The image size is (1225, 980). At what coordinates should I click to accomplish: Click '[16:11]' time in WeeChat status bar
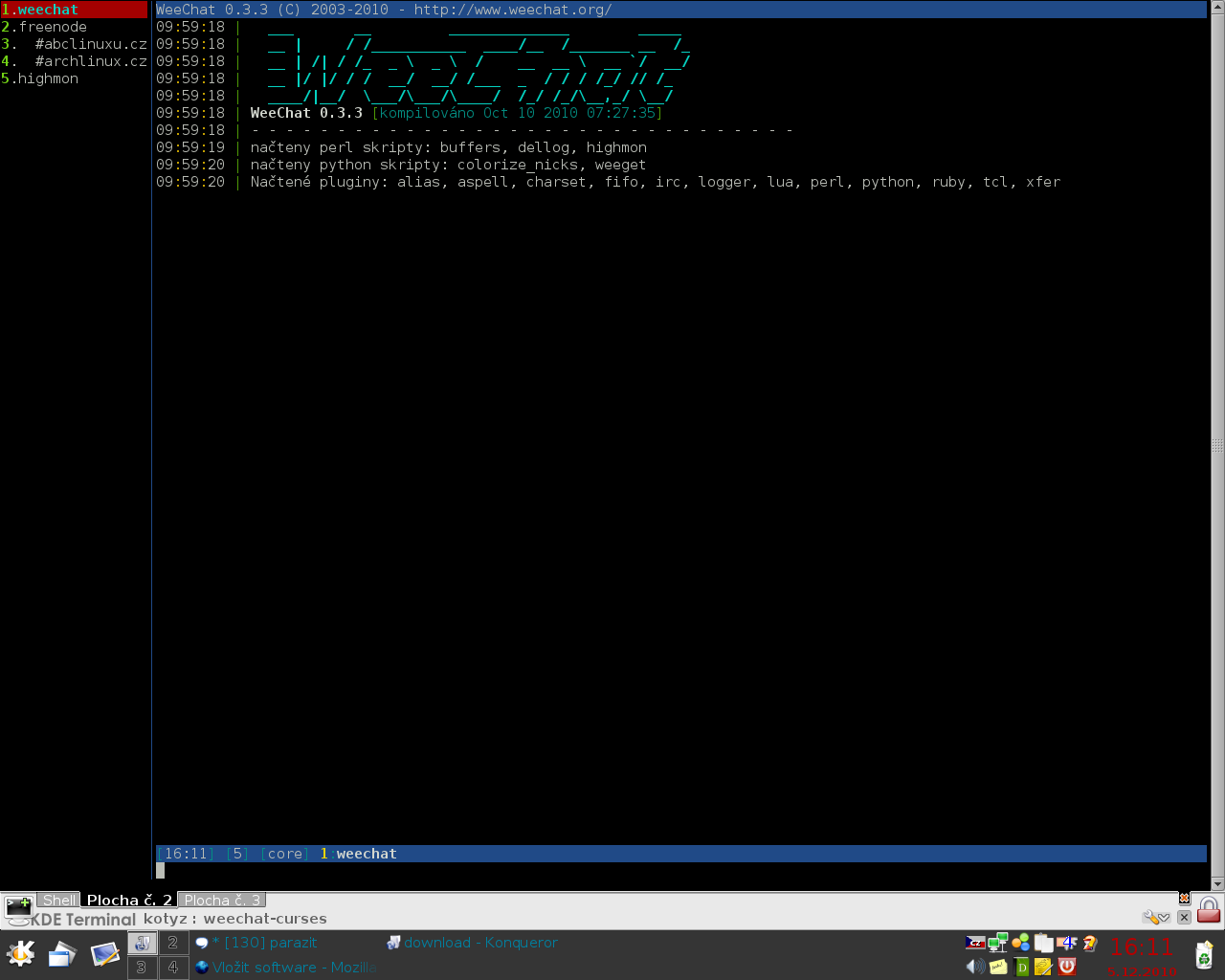(x=186, y=854)
